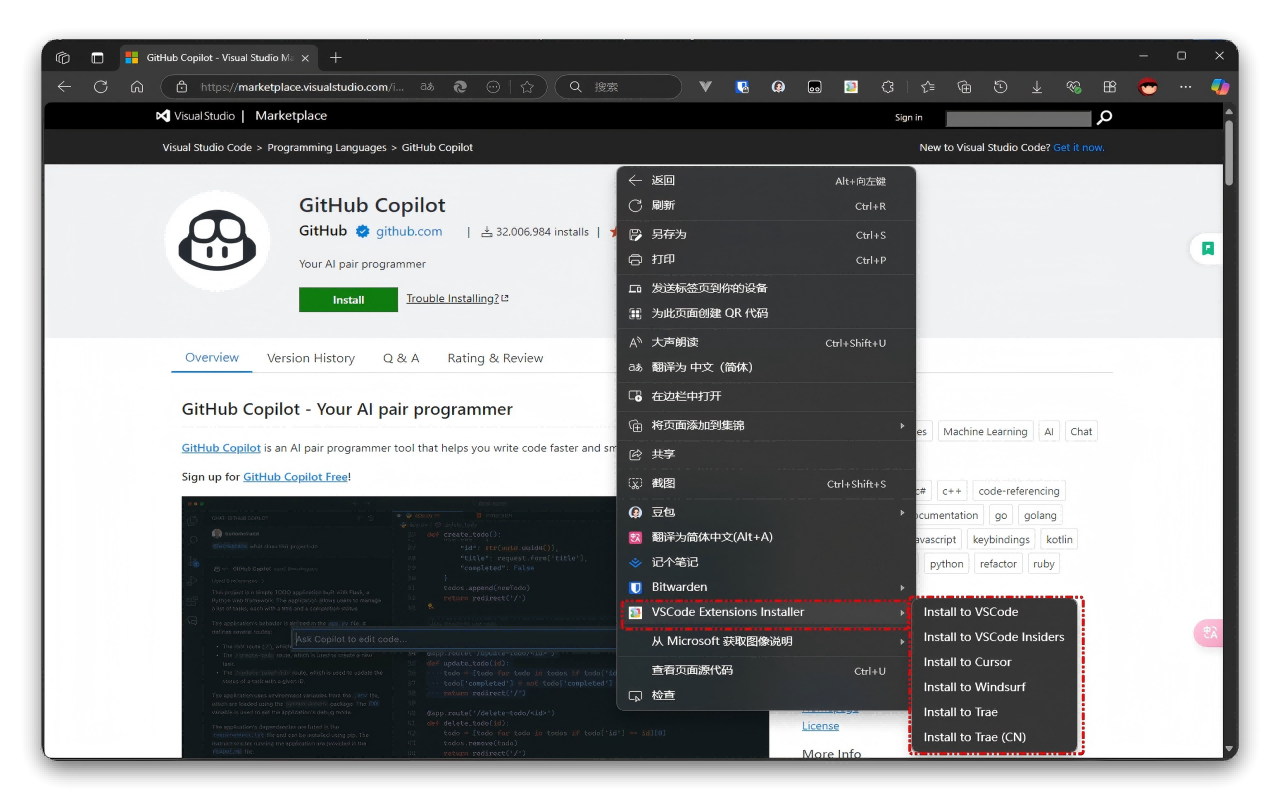Open the Visual Studio Code breadcrumb
The height and width of the screenshot is (800, 1280).
pos(207,147)
